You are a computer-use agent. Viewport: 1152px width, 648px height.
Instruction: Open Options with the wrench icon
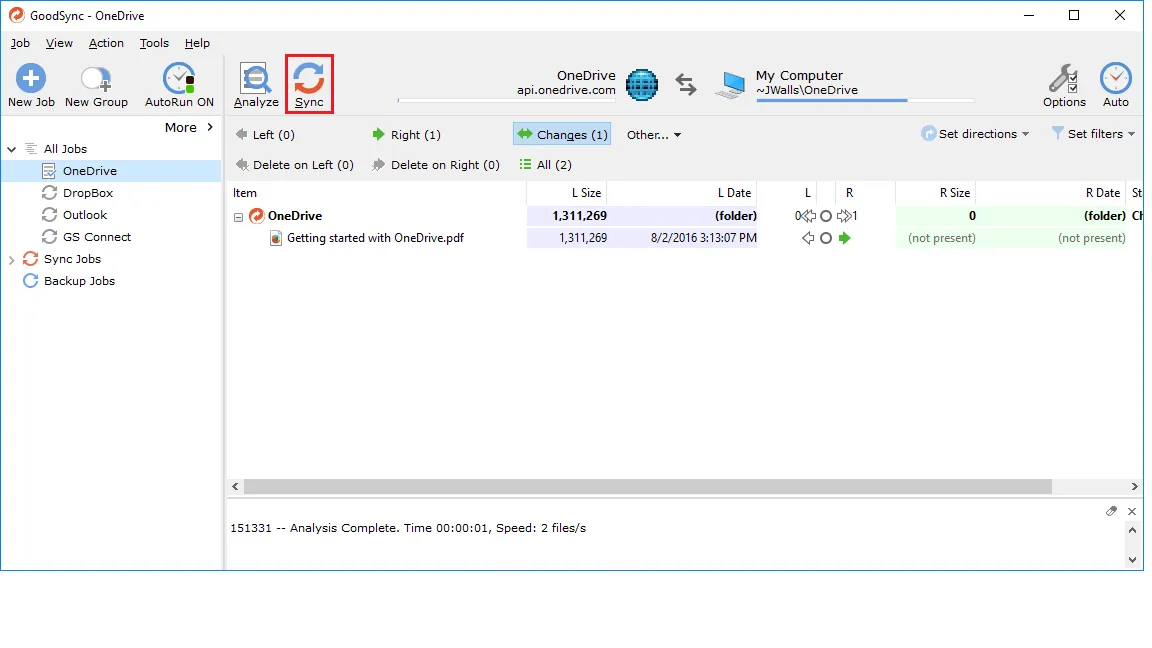[1064, 84]
